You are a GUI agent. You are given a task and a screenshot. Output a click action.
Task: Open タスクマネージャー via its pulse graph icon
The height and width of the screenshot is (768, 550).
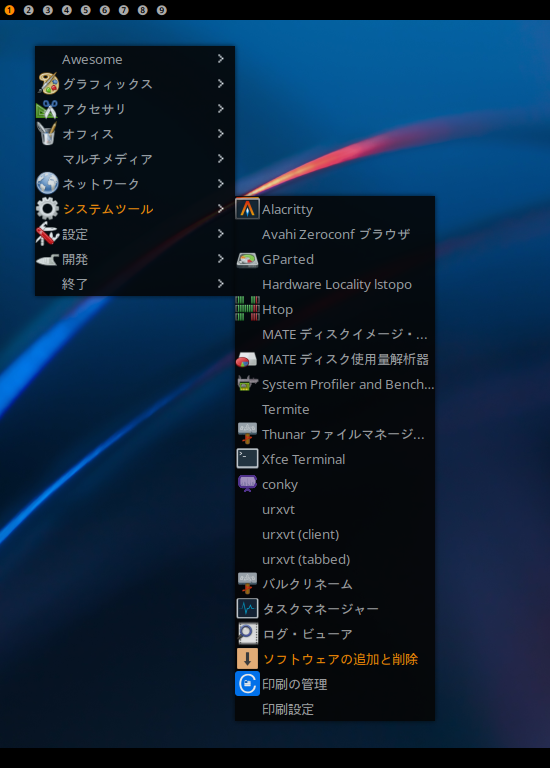247,609
